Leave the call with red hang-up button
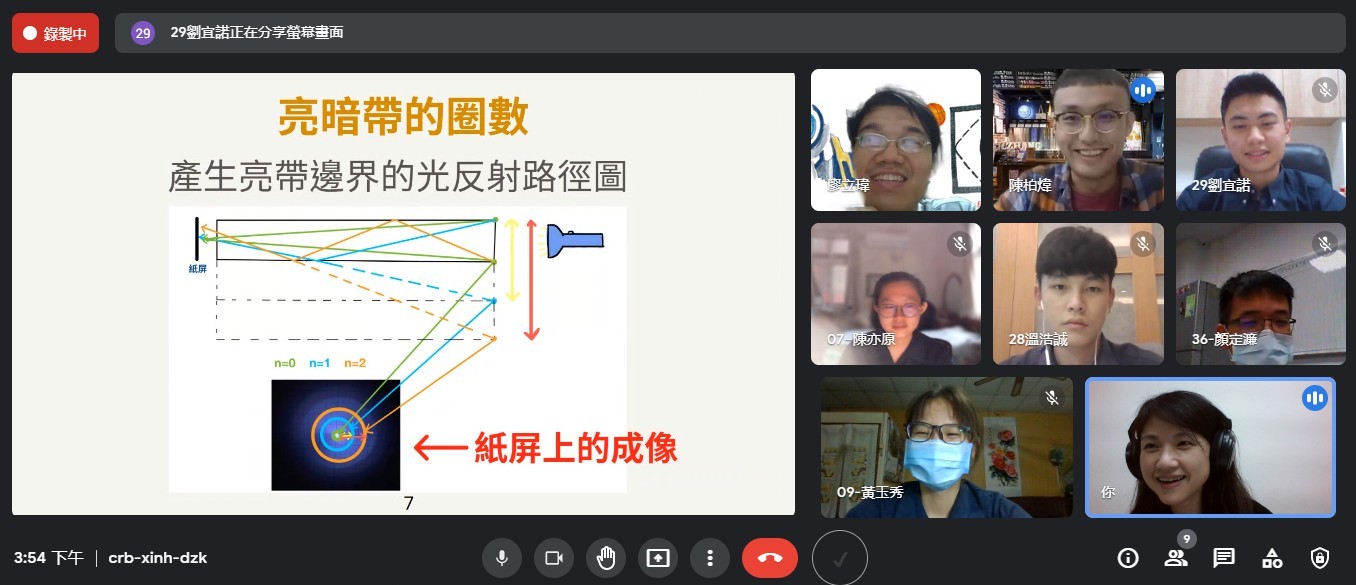The image size is (1356, 585). pyautogui.click(x=769, y=558)
